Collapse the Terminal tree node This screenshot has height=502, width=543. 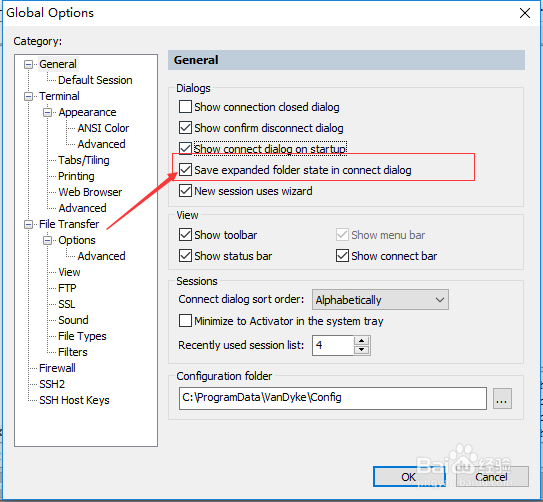(x=28, y=96)
